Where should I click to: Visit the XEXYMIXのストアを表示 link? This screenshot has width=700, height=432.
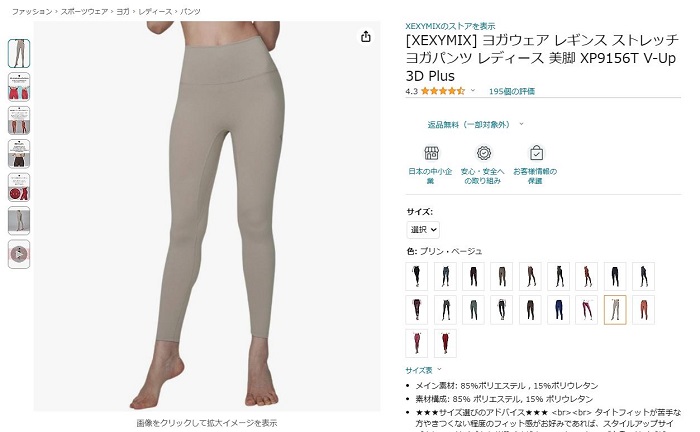tap(450, 26)
